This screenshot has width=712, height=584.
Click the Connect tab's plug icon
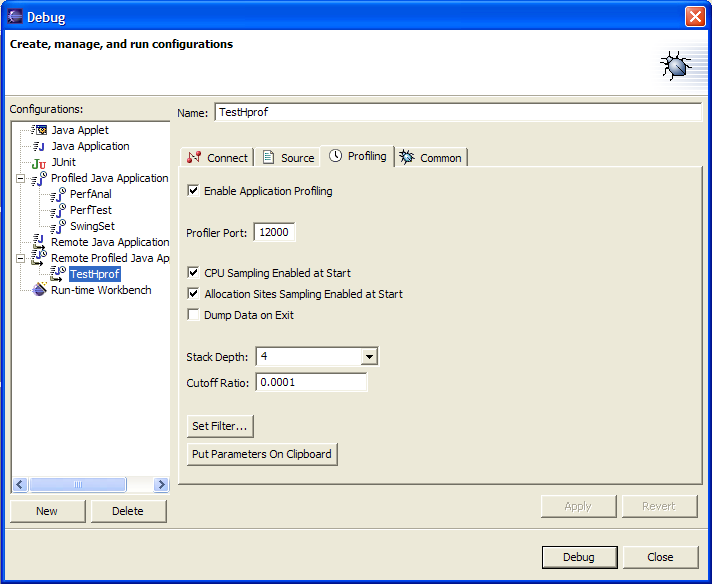tap(194, 157)
